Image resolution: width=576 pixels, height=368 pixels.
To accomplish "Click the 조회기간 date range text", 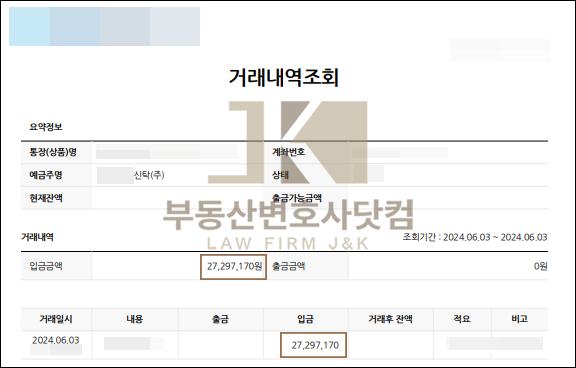I will point(475,237).
